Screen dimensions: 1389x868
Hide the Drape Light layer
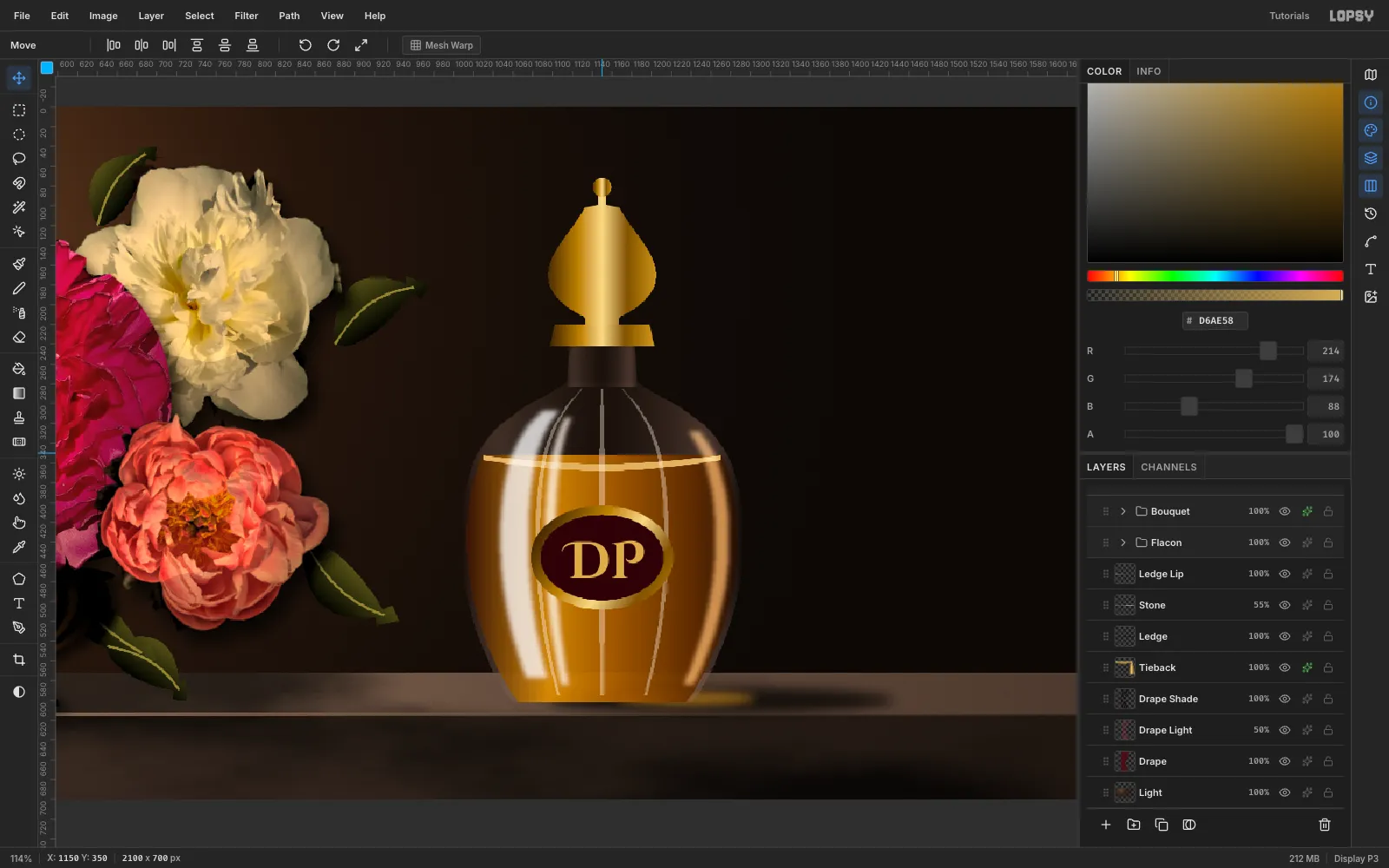(1285, 730)
